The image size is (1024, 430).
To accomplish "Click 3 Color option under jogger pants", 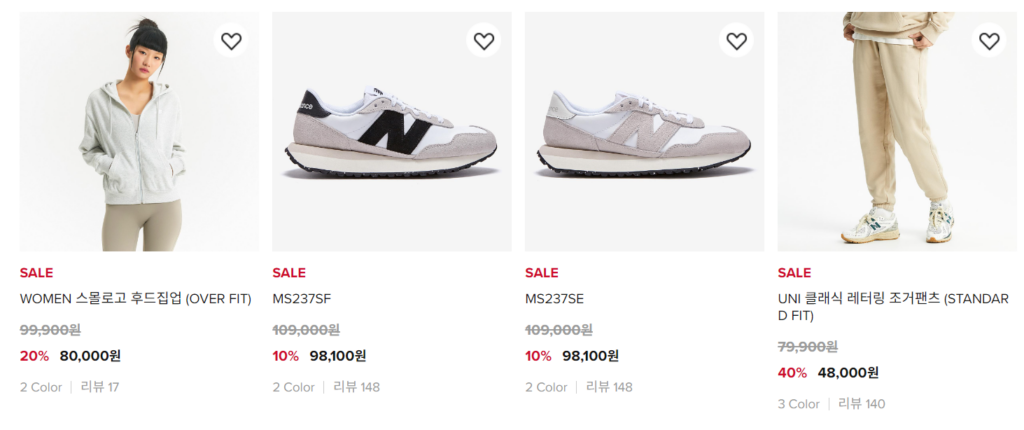I will [x=799, y=404].
